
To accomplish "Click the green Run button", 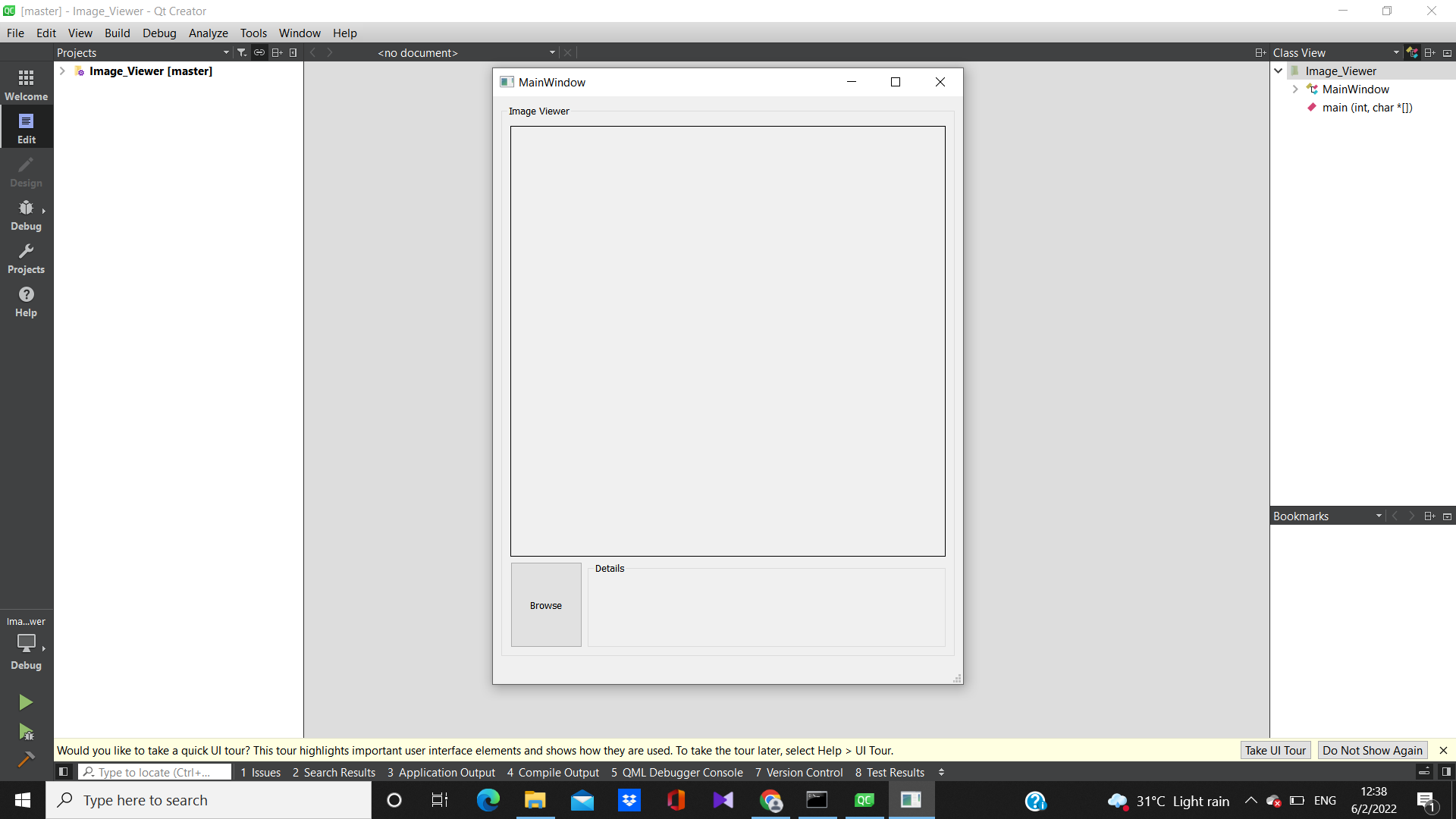I will (x=26, y=701).
